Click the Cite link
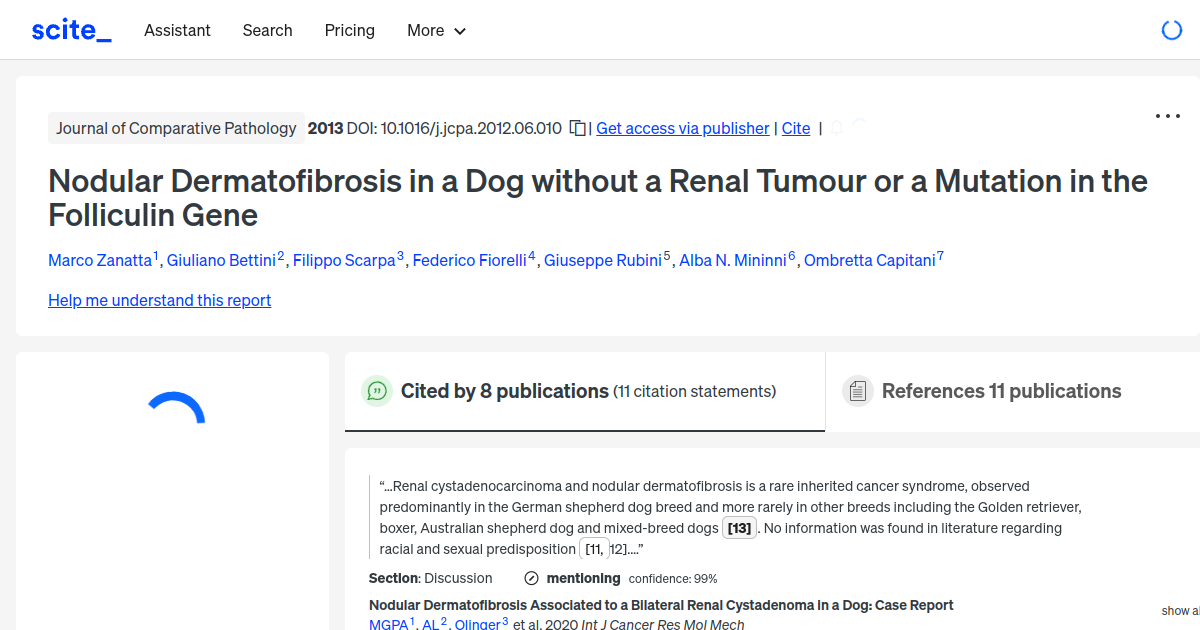Viewport: 1200px width, 630px height. pyautogui.click(x=796, y=128)
